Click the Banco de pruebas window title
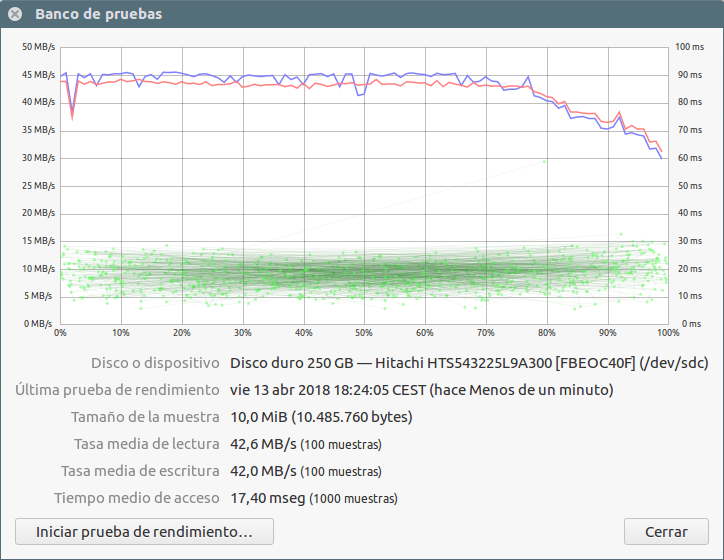The height and width of the screenshot is (560, 724). [x=98, y=14]
